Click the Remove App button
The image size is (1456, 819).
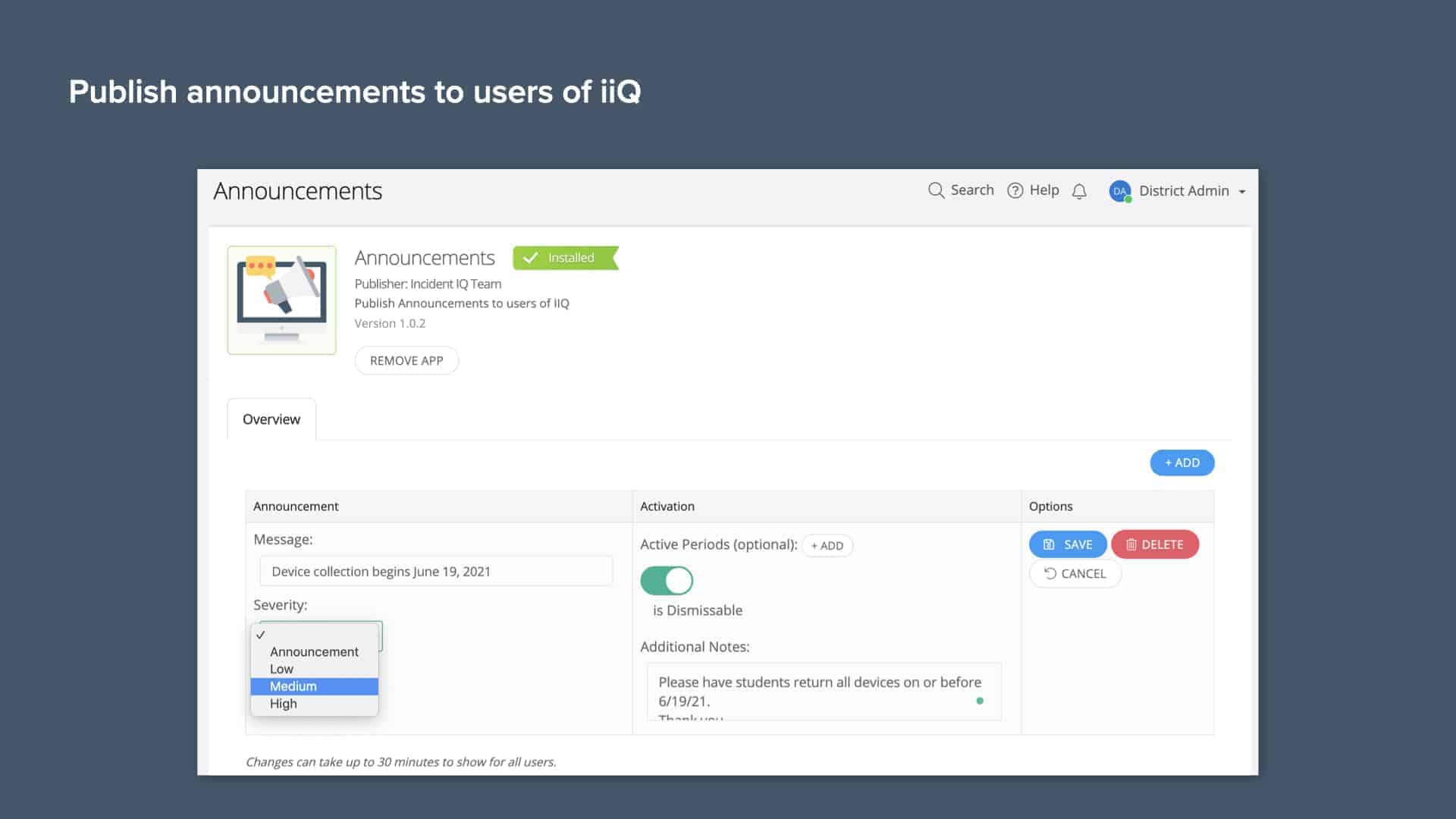pyautogui.click(x=406, y=360)
